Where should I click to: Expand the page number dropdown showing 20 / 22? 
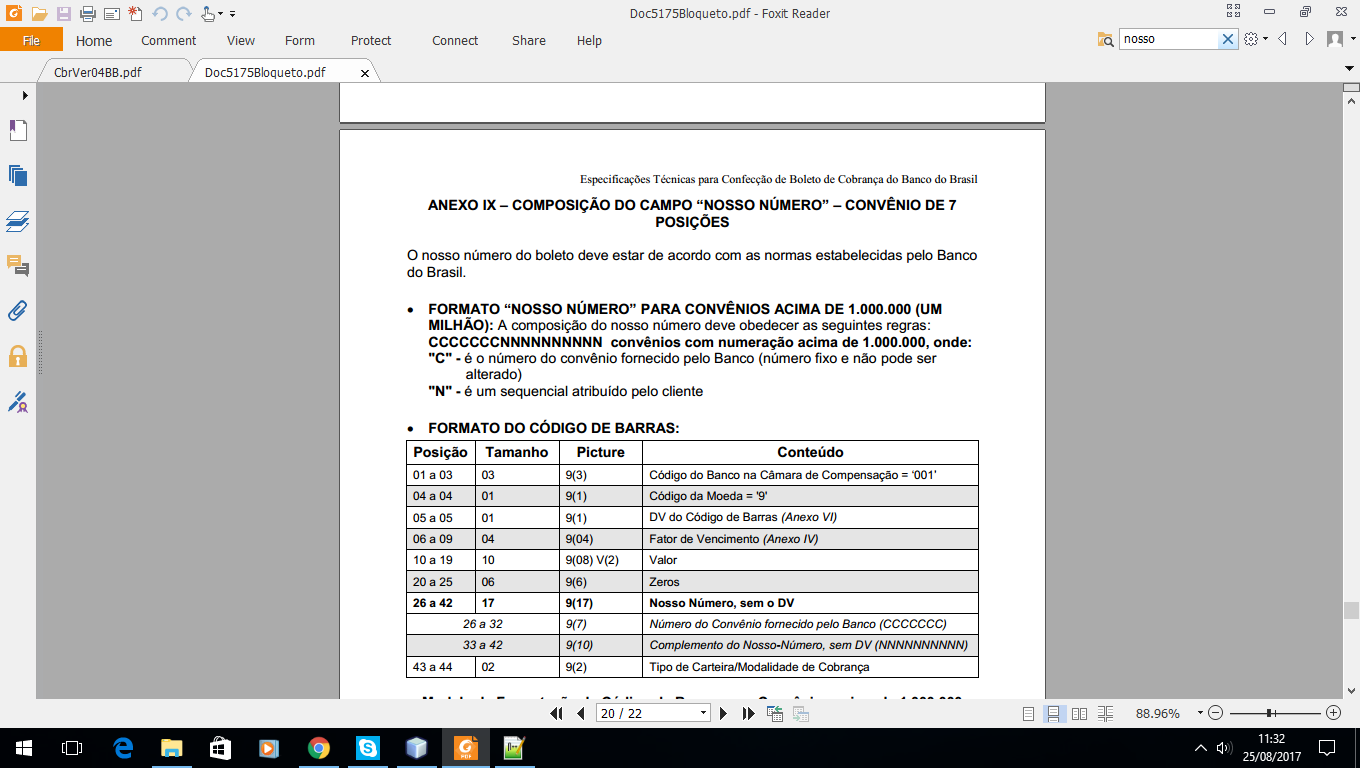pyautogui.click(x=701, y=713)
